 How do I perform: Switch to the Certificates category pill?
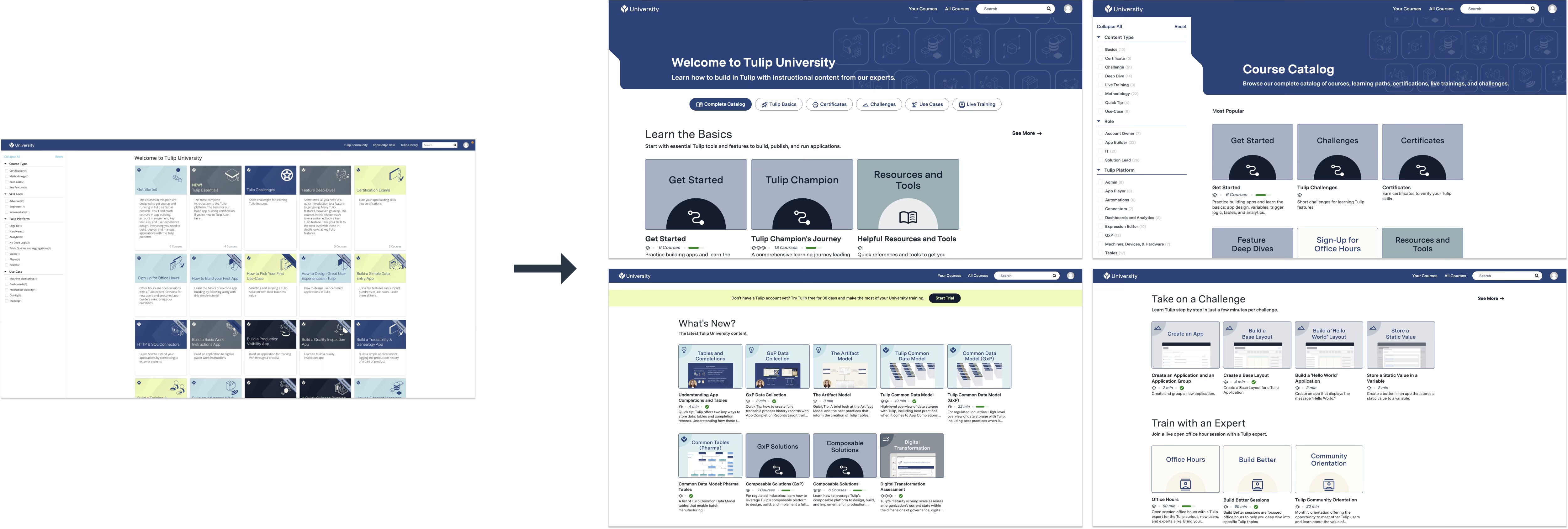[829, 105]
